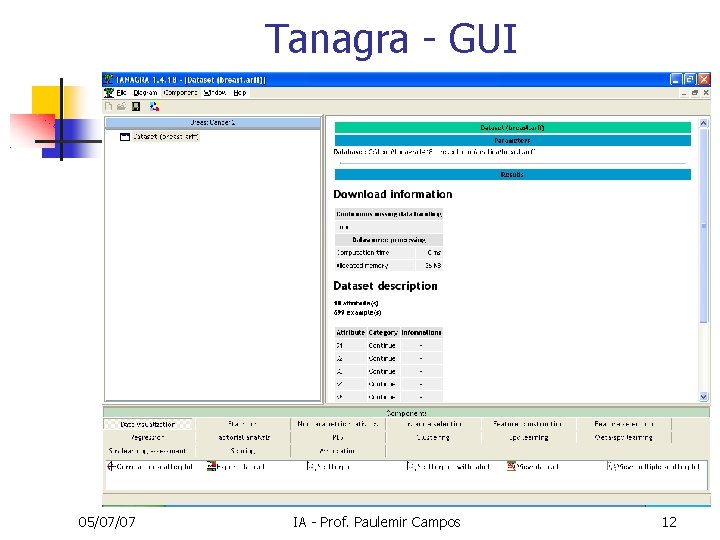Click the Download information heading
Screen dimensions: 720x540
[393, 194]
